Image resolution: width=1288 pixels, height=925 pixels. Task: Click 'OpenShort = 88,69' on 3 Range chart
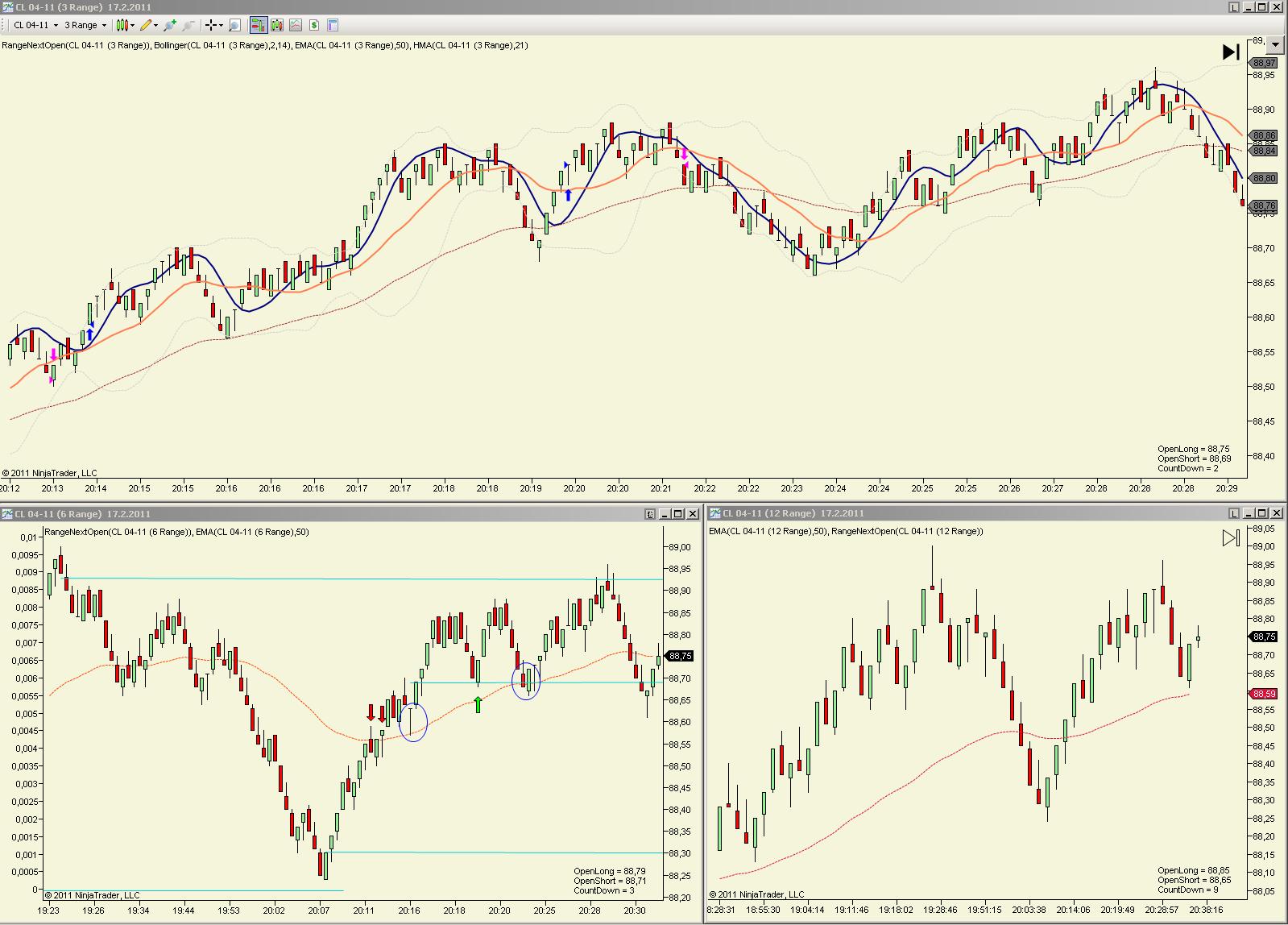click(1195, 458)
